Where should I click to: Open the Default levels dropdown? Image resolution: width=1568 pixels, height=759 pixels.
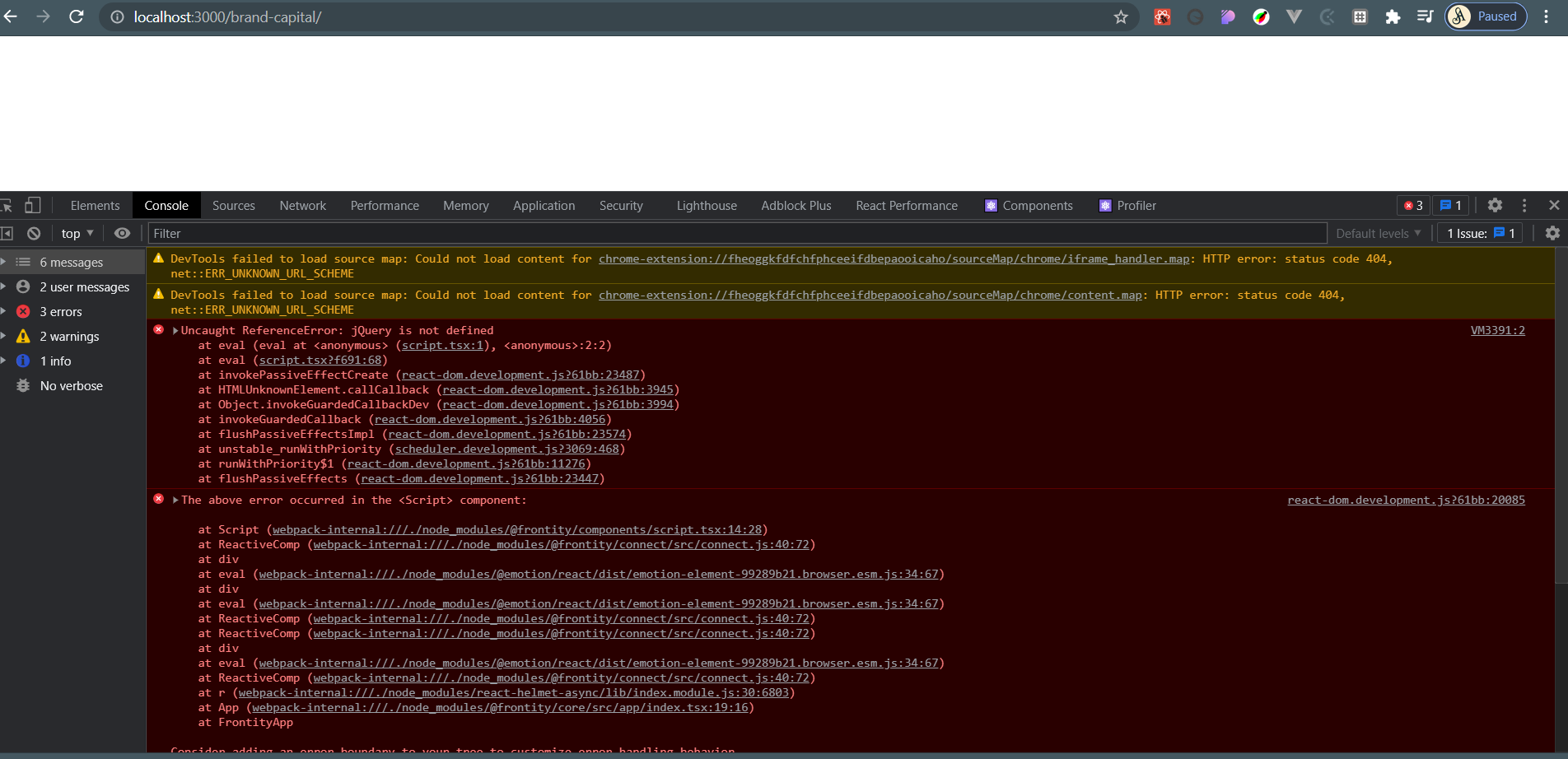tap(1378, 234)
